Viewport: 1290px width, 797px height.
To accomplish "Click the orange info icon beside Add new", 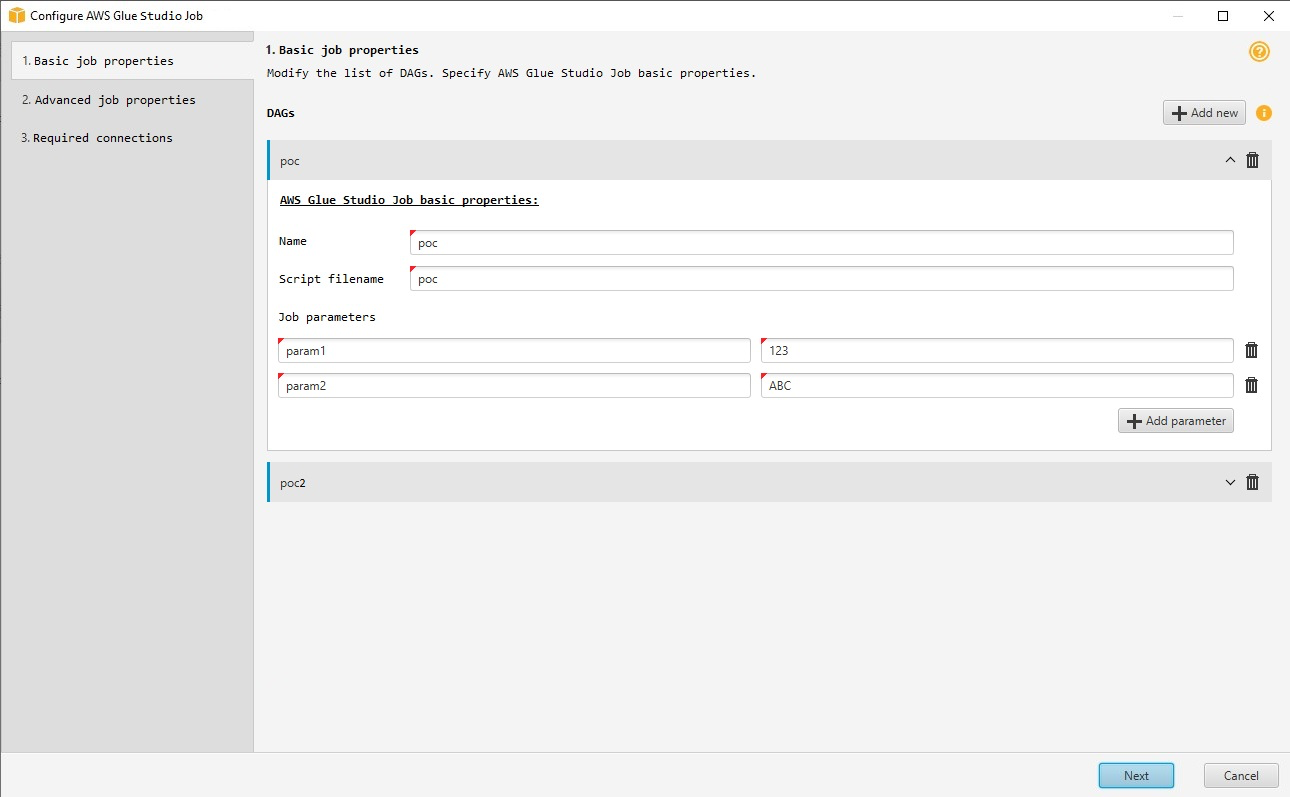I will tap(1263, 113).
